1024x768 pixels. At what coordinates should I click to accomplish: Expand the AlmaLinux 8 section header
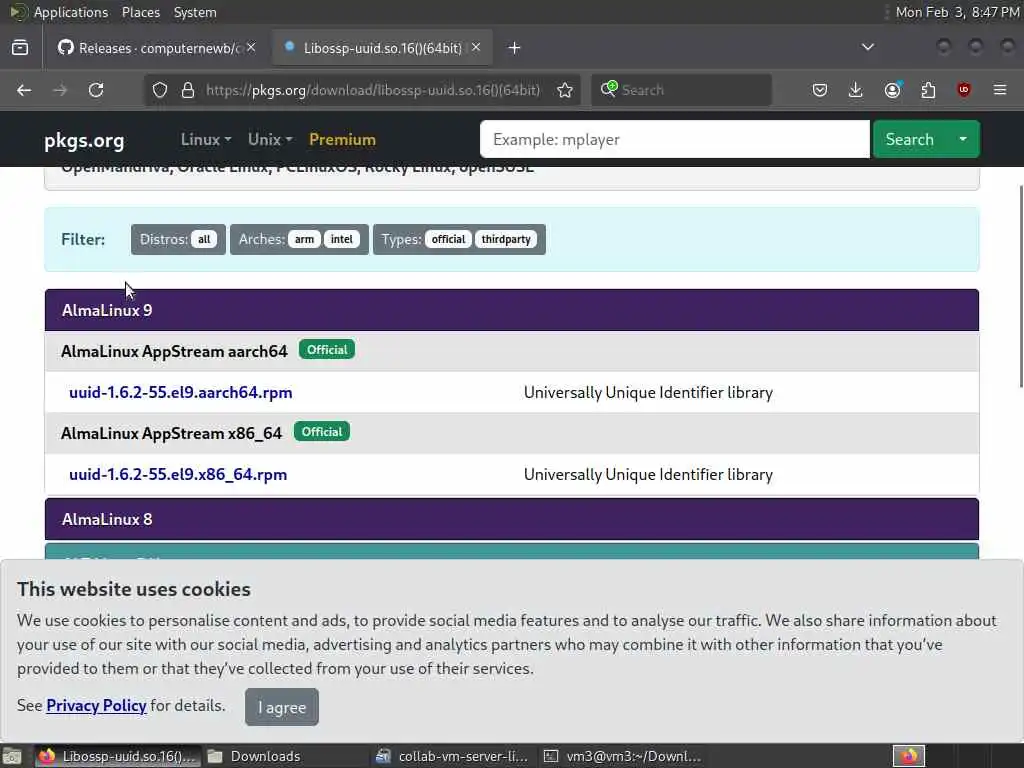pos(512,519)
